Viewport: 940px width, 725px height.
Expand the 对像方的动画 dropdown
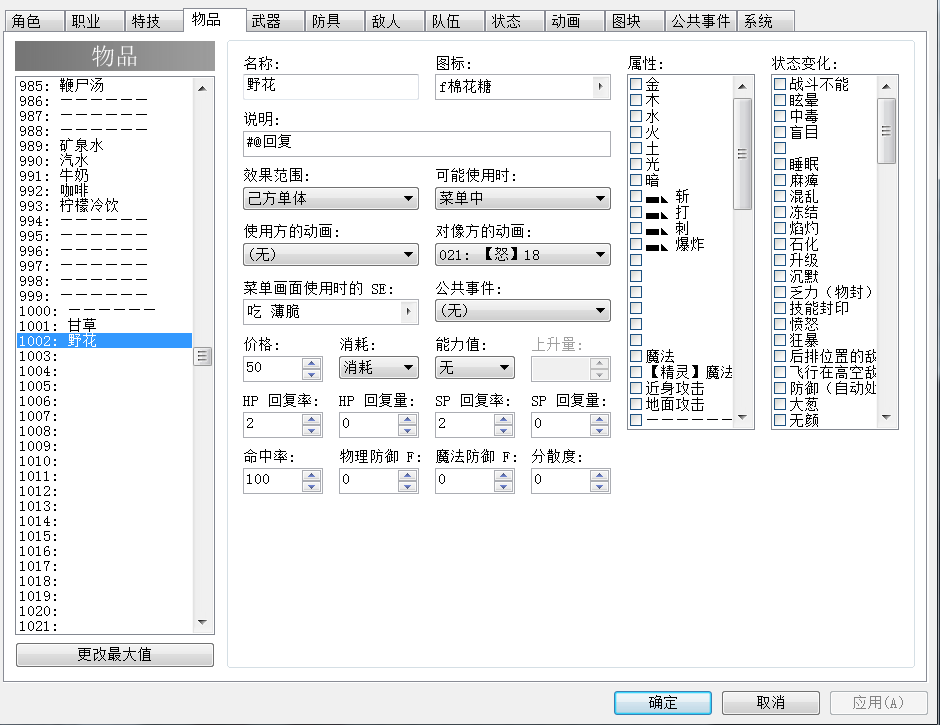tap(523, 255)
